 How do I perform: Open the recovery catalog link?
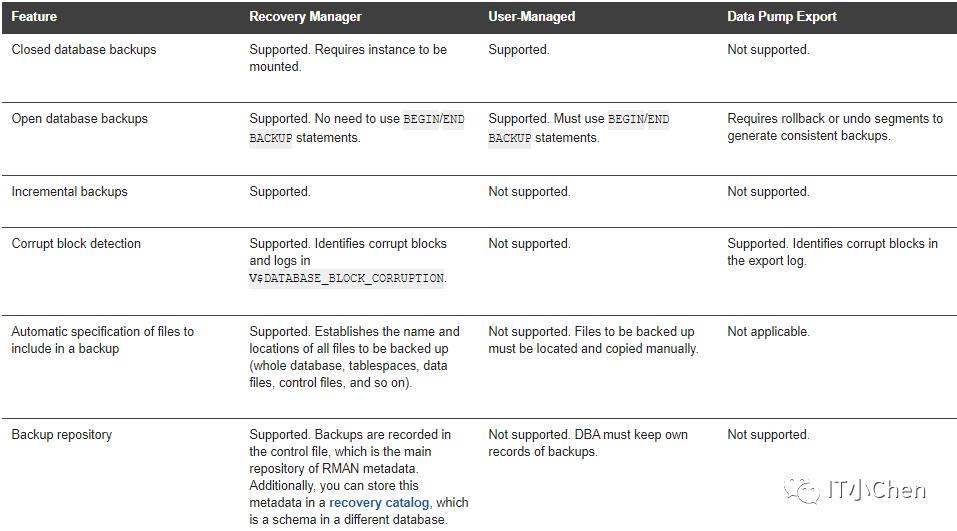pos(379,502)
